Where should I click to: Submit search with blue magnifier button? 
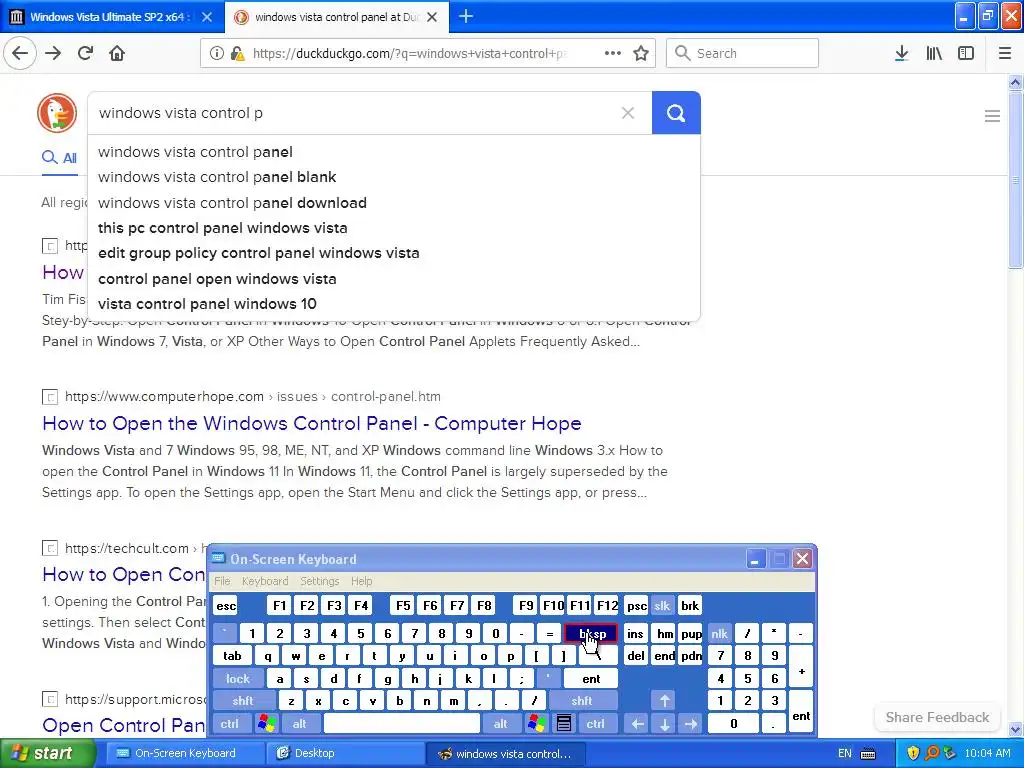(x=676, y=113)
